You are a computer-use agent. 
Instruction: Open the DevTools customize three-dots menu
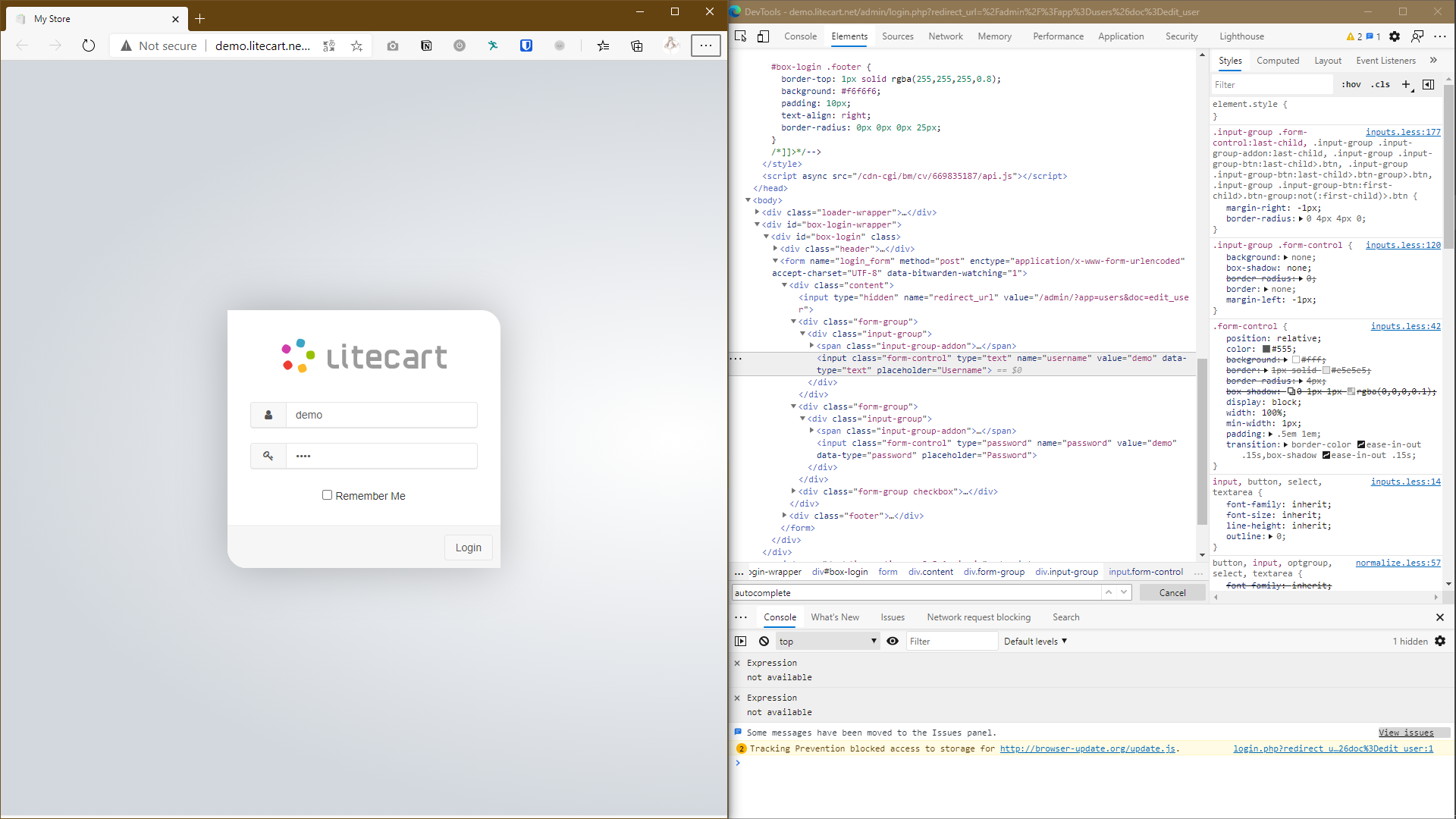tap(1440, 36)
